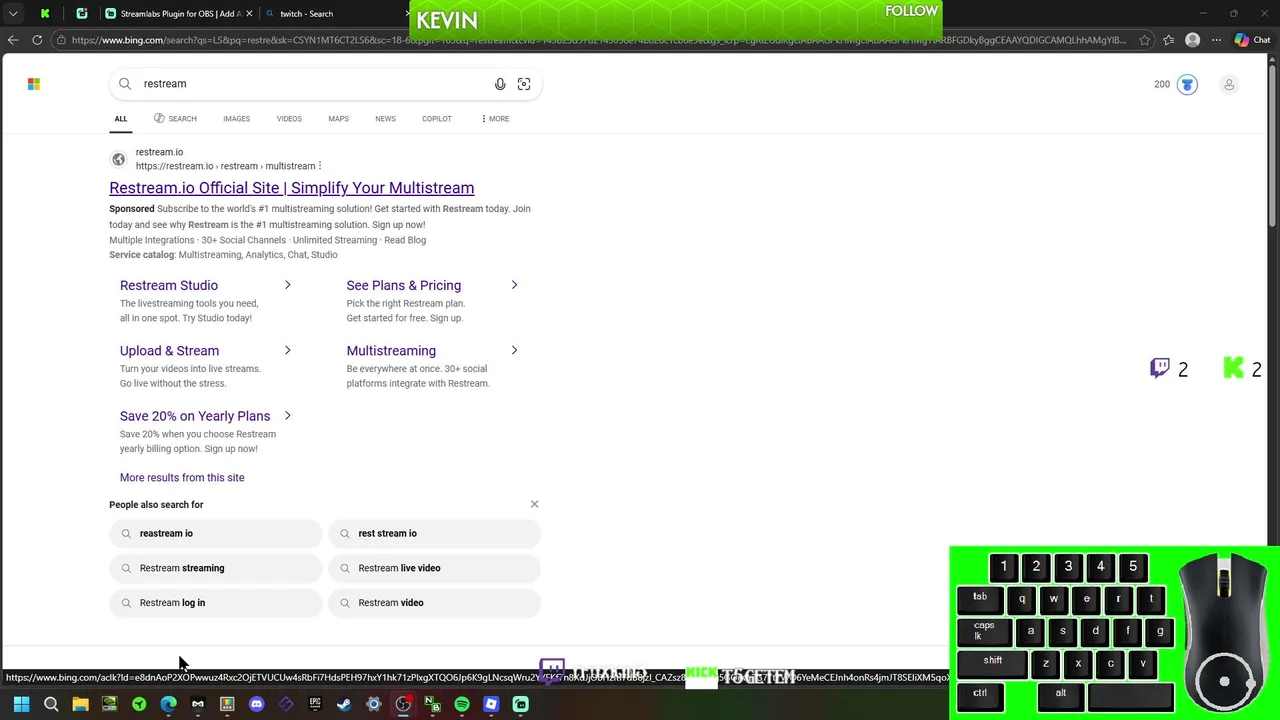Open Discord from the taskbar
The width and height of the screenshot is (1280, 720).
coord(256,704)
